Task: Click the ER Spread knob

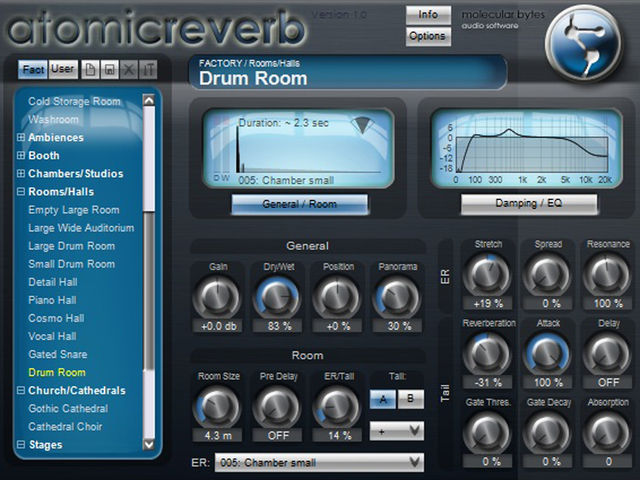Action: [x=547, y=275]
